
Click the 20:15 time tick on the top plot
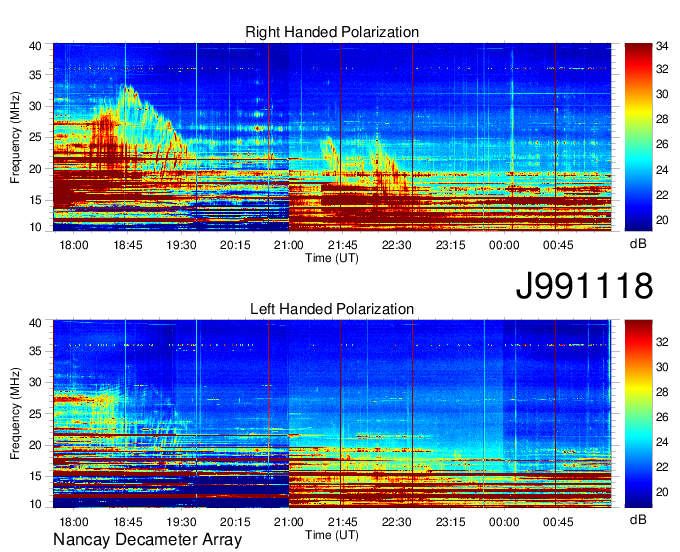click(235, 245)
